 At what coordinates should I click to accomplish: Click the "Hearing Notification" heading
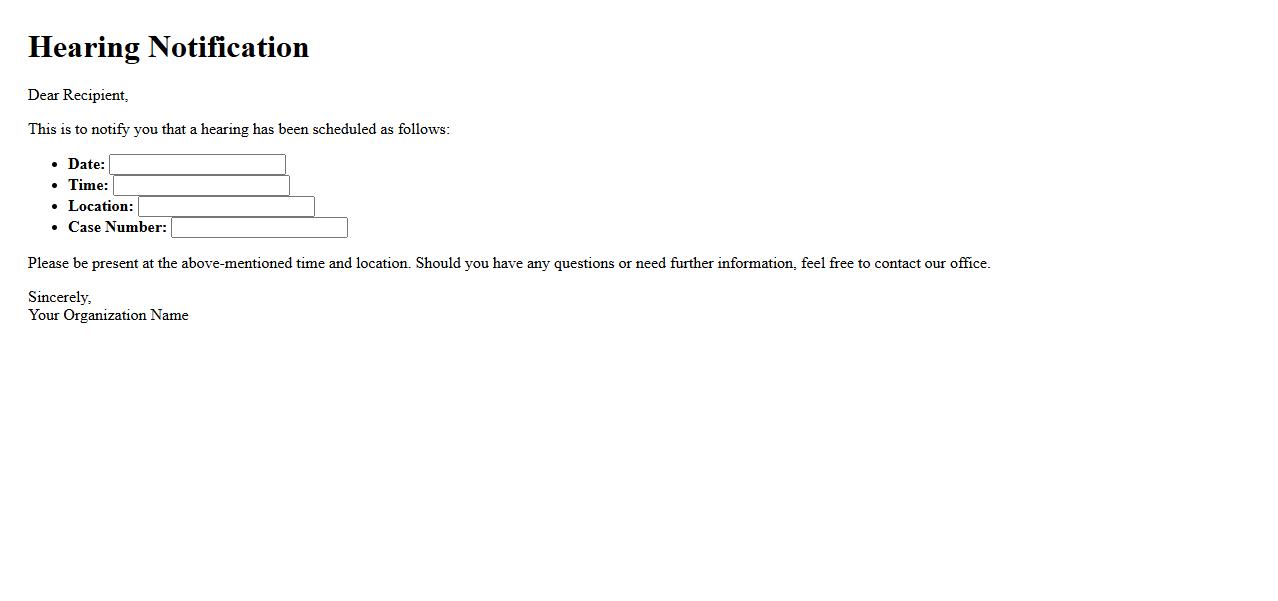point(168,47)
